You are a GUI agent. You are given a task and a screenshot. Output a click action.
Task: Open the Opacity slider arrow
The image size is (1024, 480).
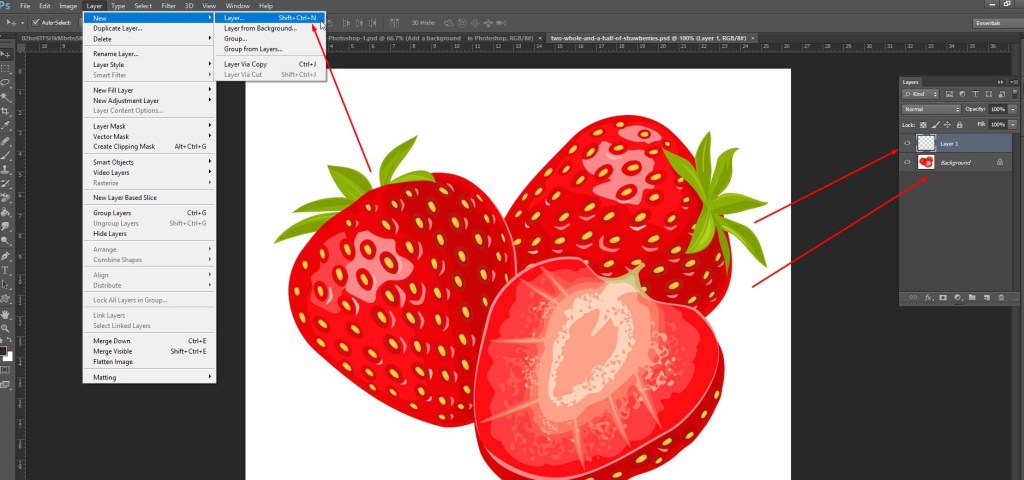pyautogui.click(x=1013, y=109)
